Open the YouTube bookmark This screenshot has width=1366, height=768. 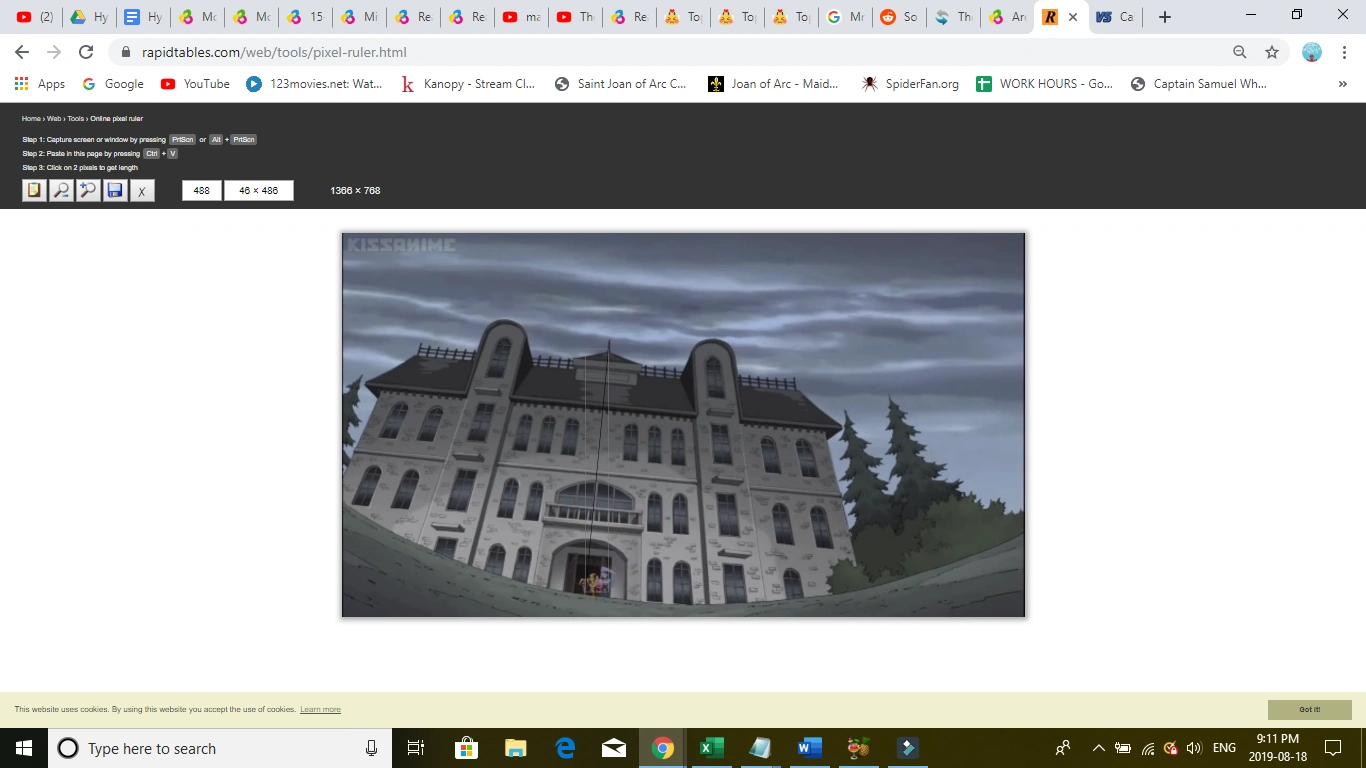pyautogui.click(x=195, y=84)
